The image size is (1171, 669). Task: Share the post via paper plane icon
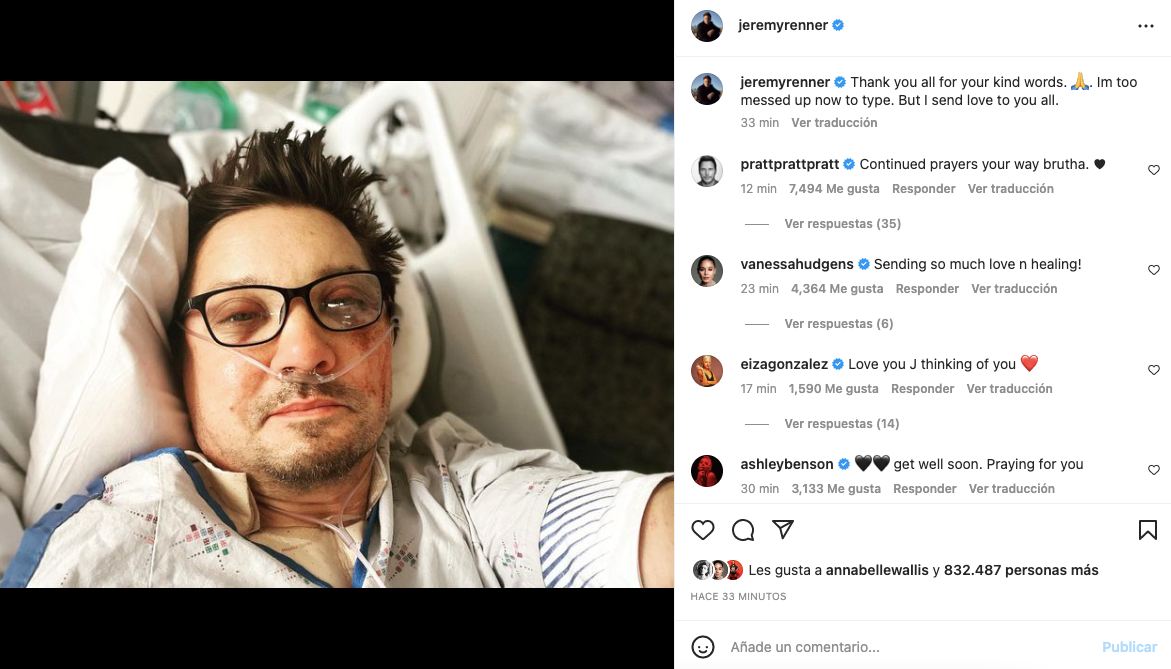click(783, 529)
